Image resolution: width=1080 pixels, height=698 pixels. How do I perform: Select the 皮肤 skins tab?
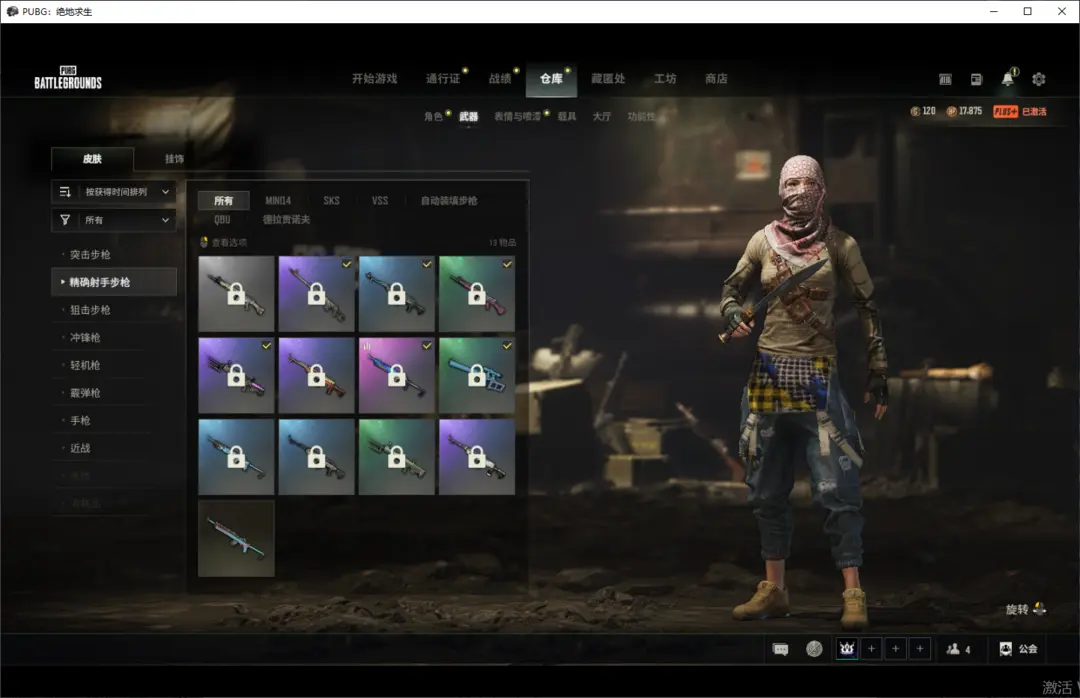pyautogui.click(x=92, y=158)
